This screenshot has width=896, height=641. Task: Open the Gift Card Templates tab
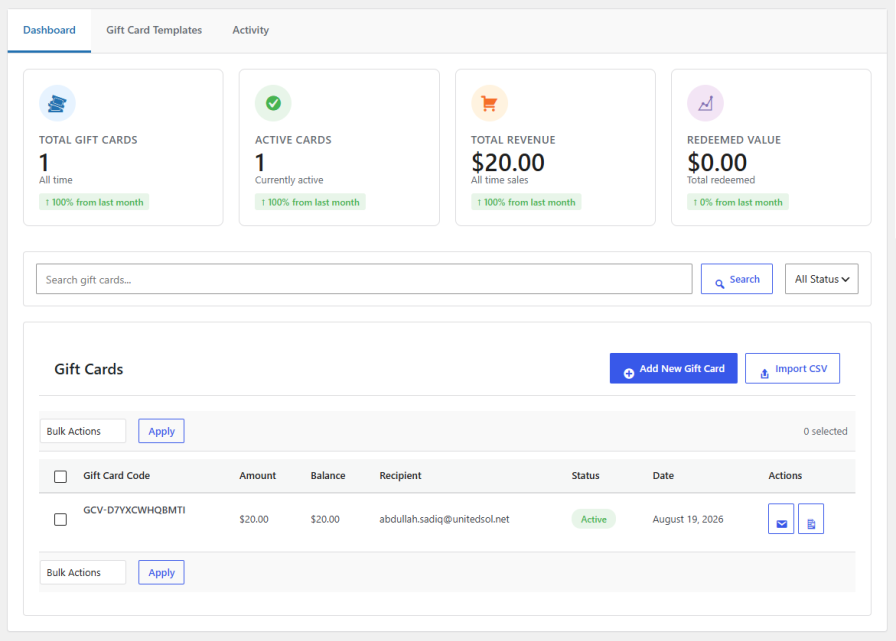154,30
